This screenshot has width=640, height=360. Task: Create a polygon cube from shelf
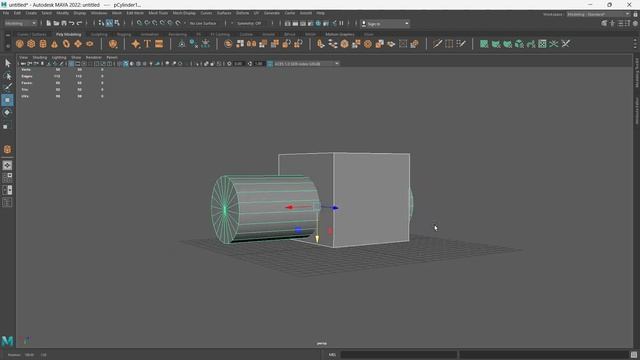pyautogui.click(x=31, y=44)
